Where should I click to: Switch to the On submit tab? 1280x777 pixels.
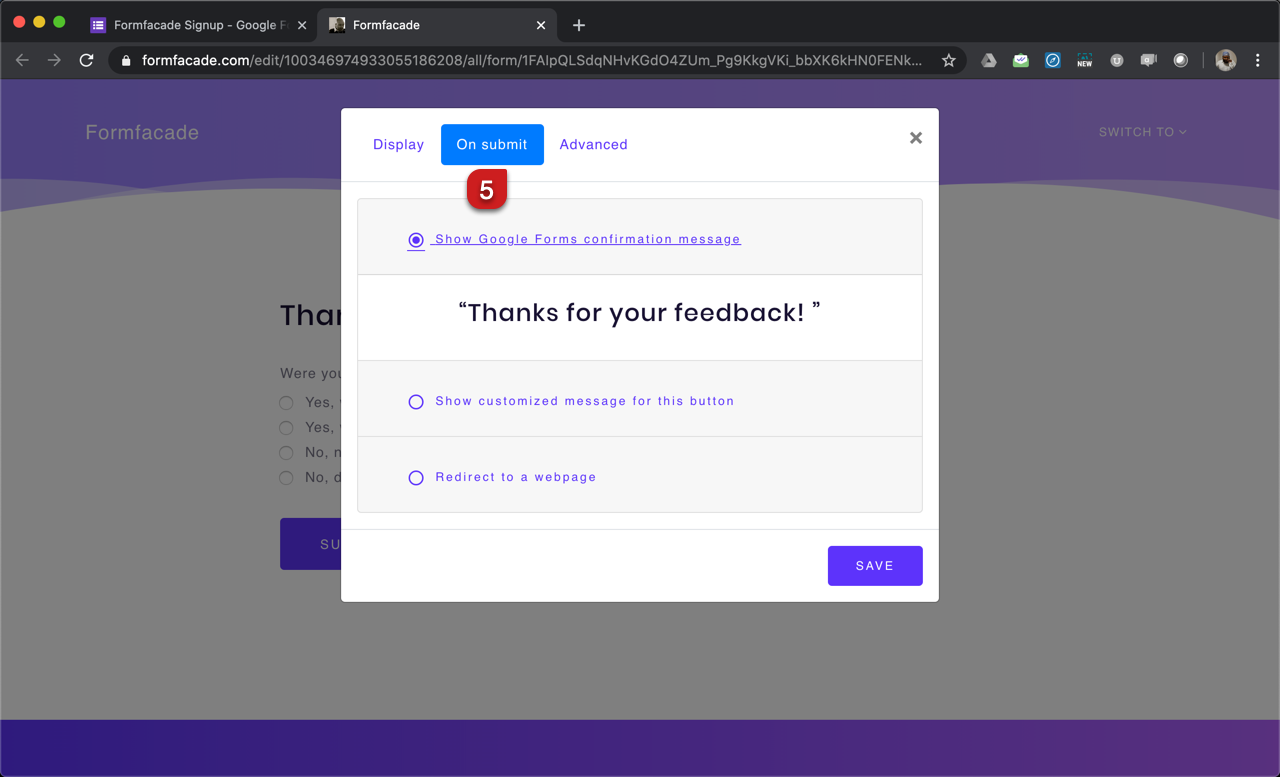pyautogui.click(x=492, y=144)
